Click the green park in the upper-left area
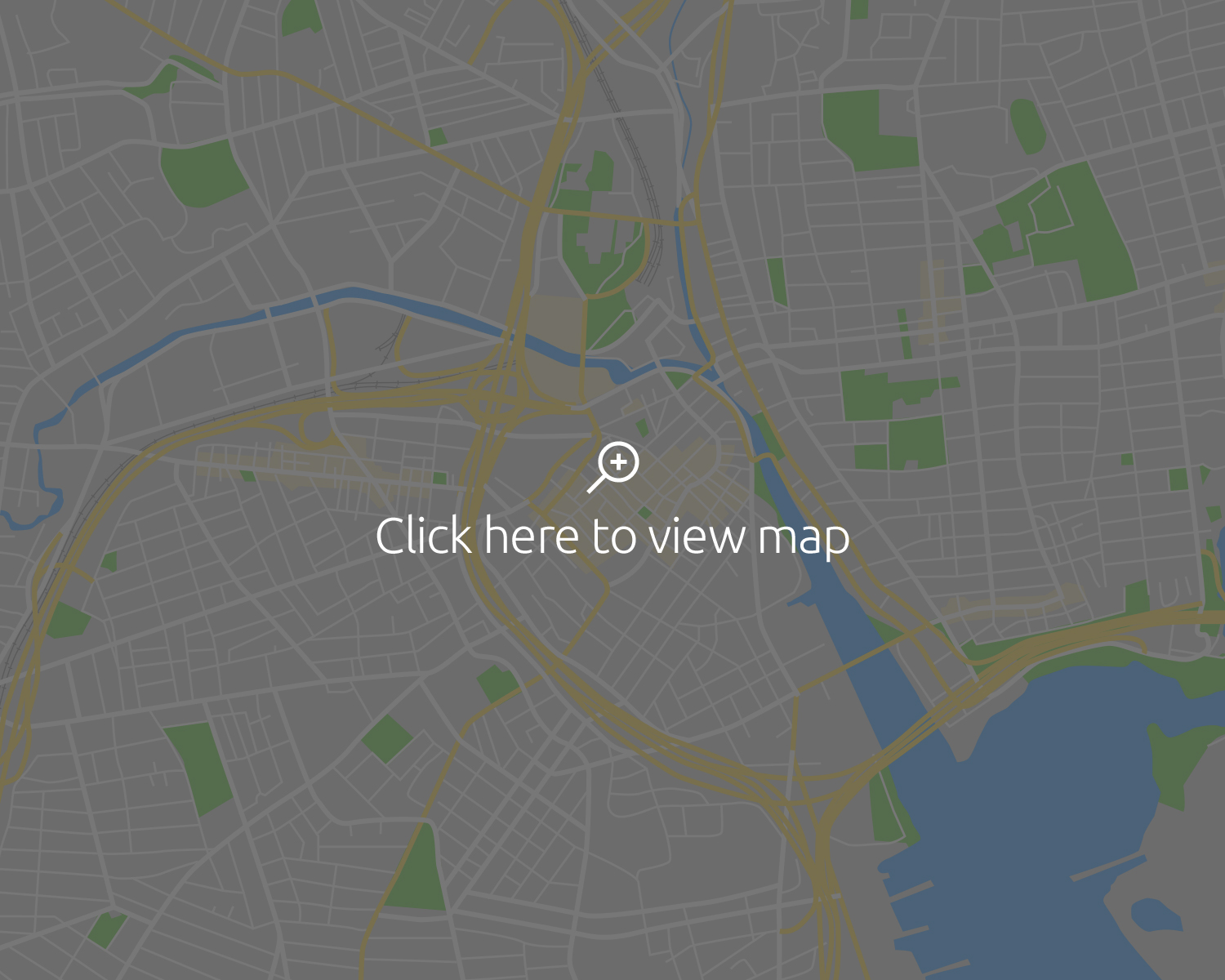The width and height of the screenshot is (1225, 980). point(203,173)
